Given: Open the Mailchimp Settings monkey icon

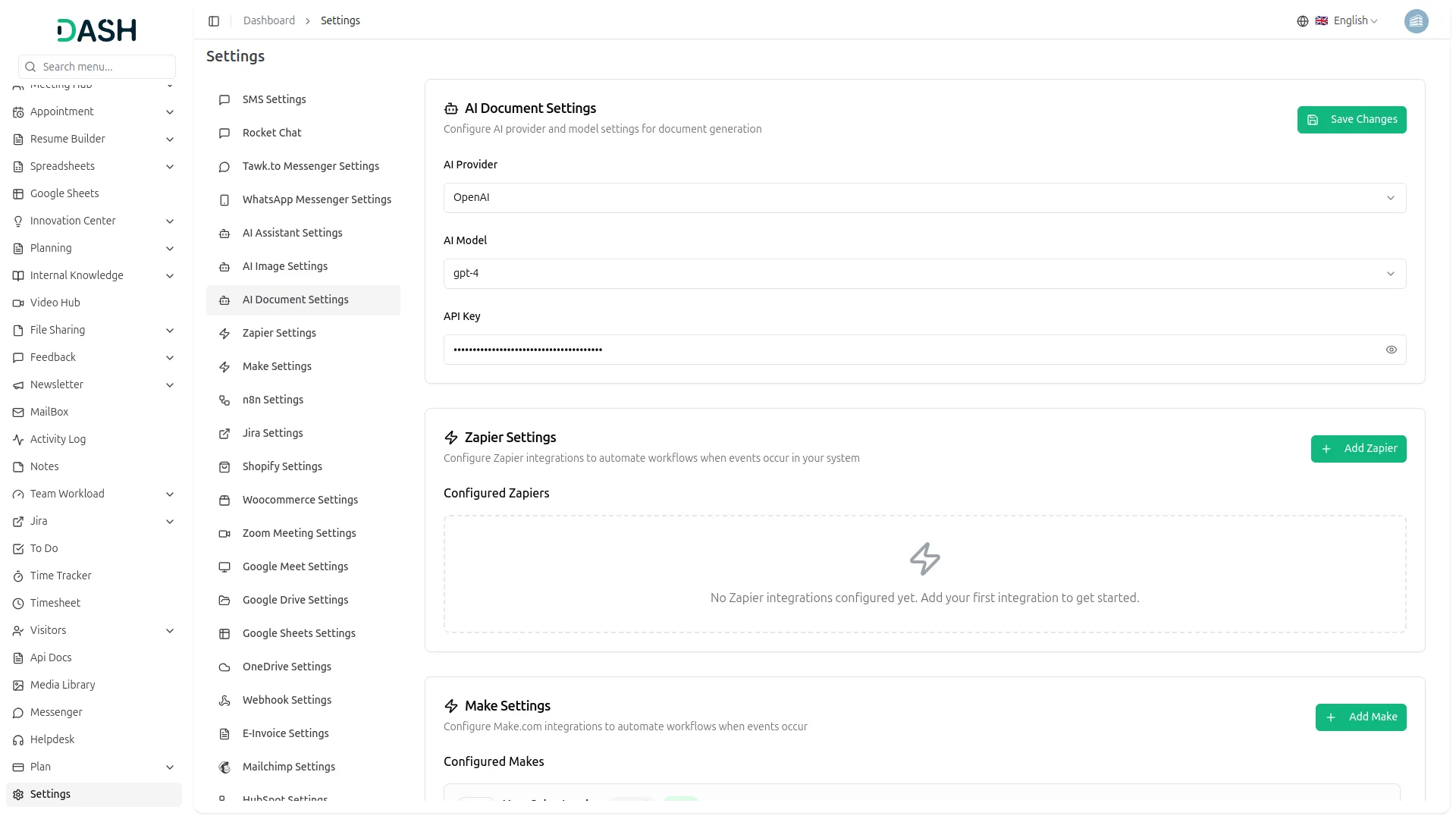Looking at the screenshot, I should coord(223,767).
